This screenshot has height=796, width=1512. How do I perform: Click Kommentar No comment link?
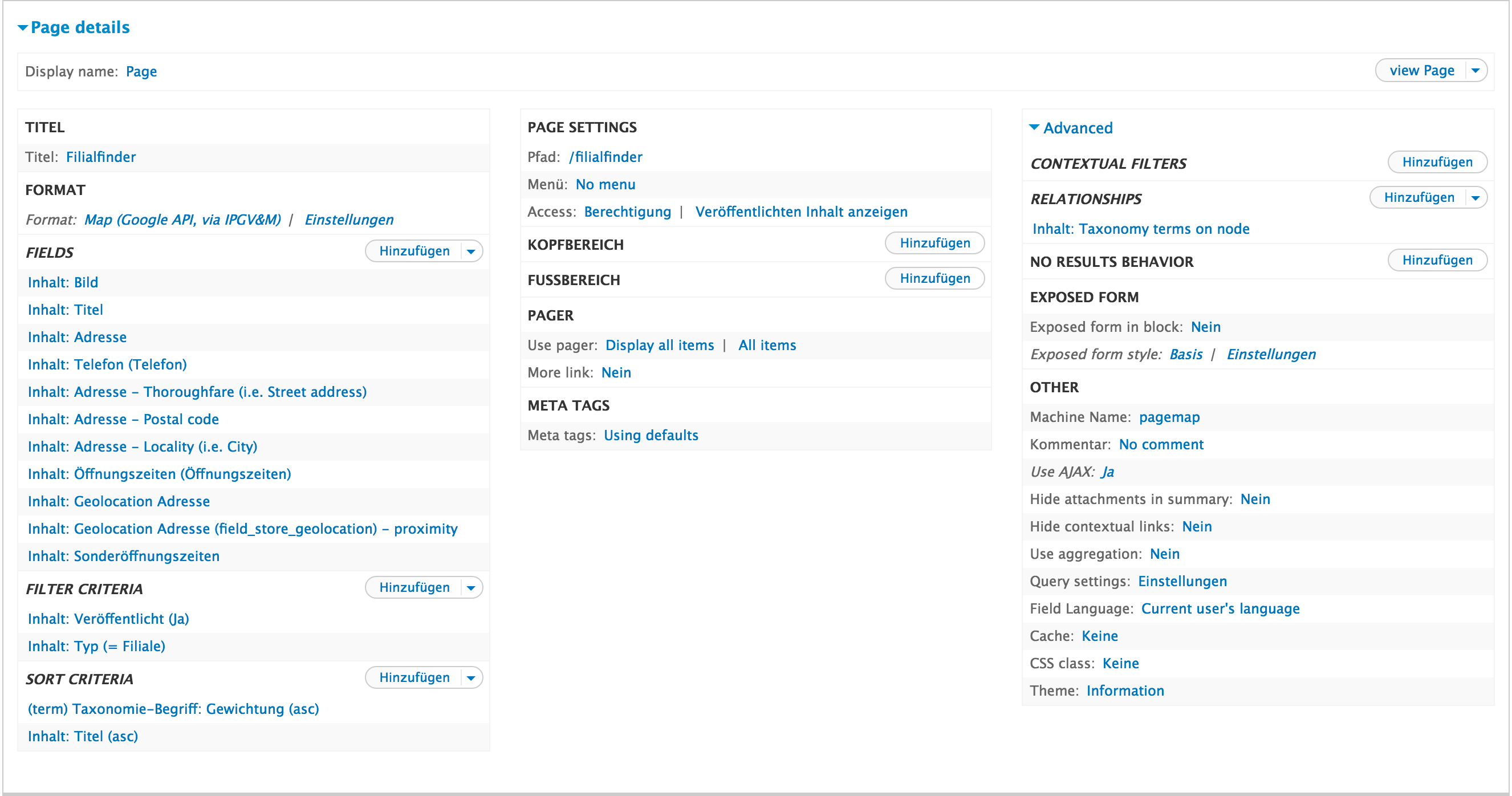(x=1161, y=445)
